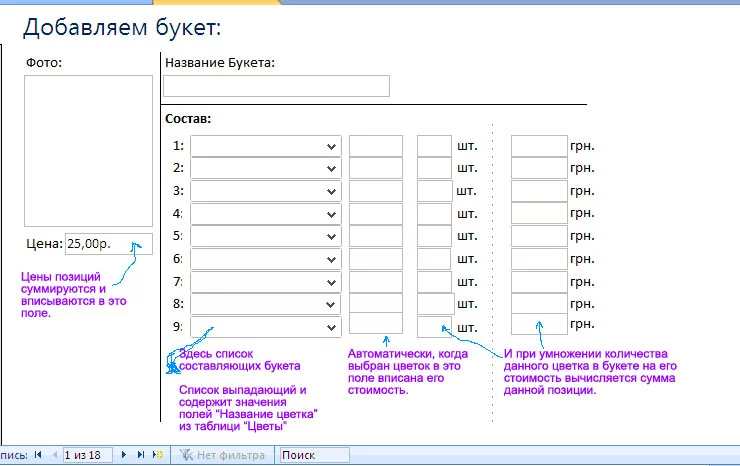Screen dimensions: 740x466
Task: Focus the 'шт.' quantity field in row 9
Action: tap(434, 327)
